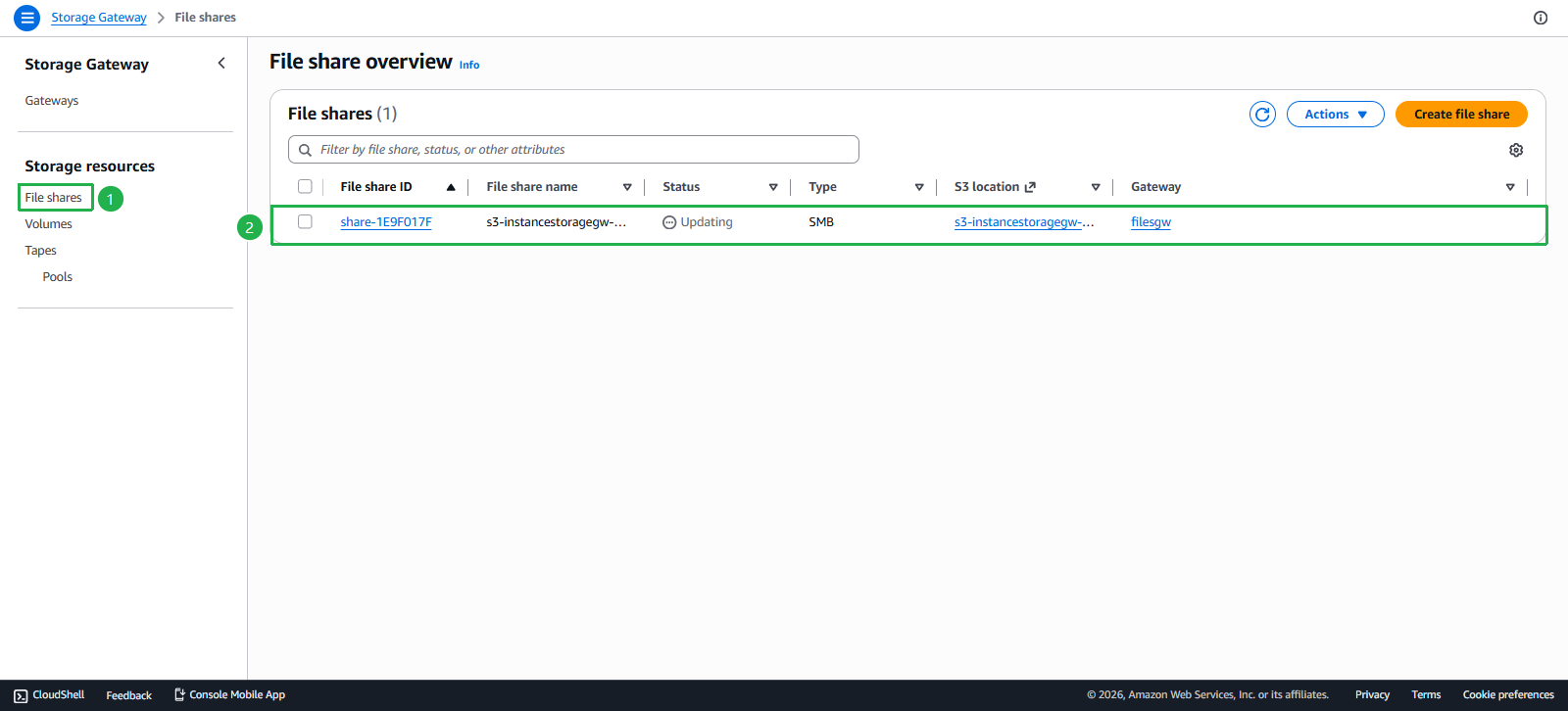Click the Create file share button
Viewport: 1568px width, 711px height.
click(1461, 115)
